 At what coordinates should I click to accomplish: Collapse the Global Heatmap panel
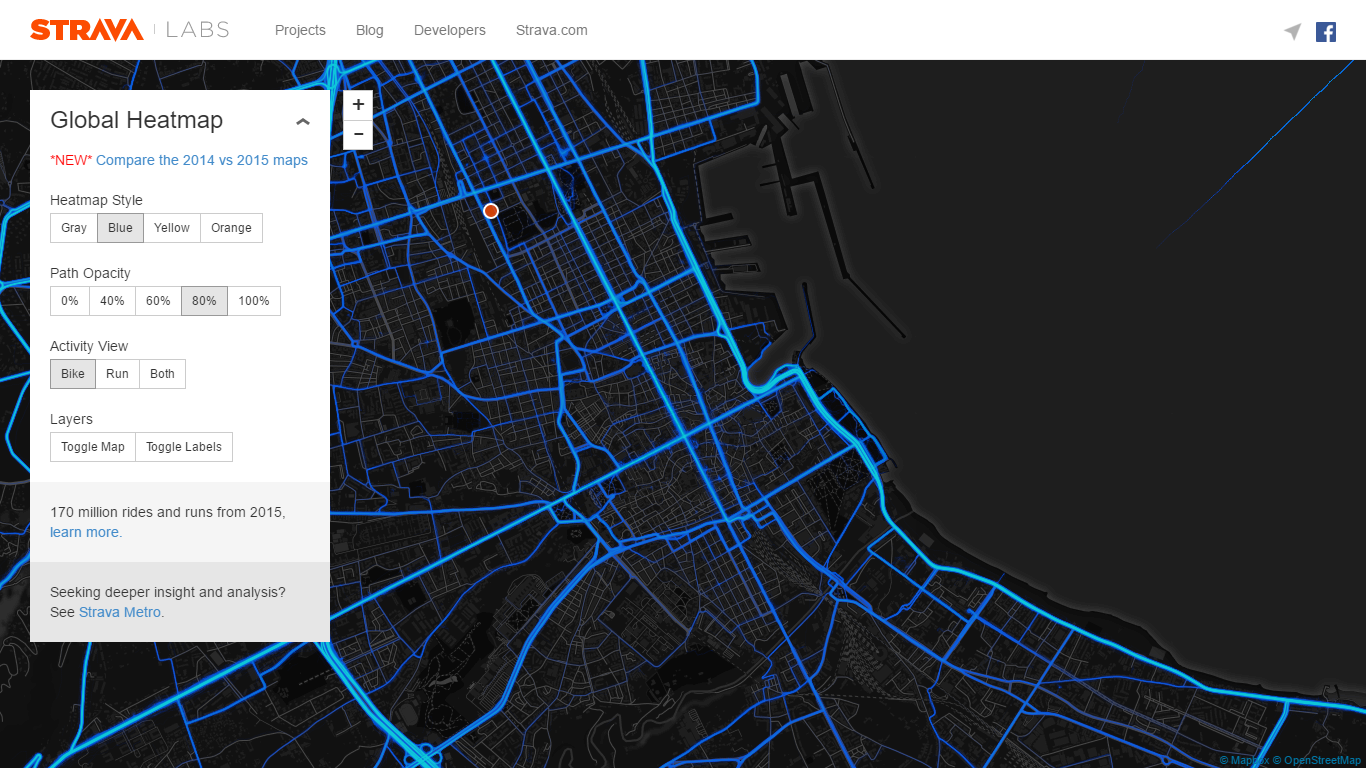pos(303,122)
